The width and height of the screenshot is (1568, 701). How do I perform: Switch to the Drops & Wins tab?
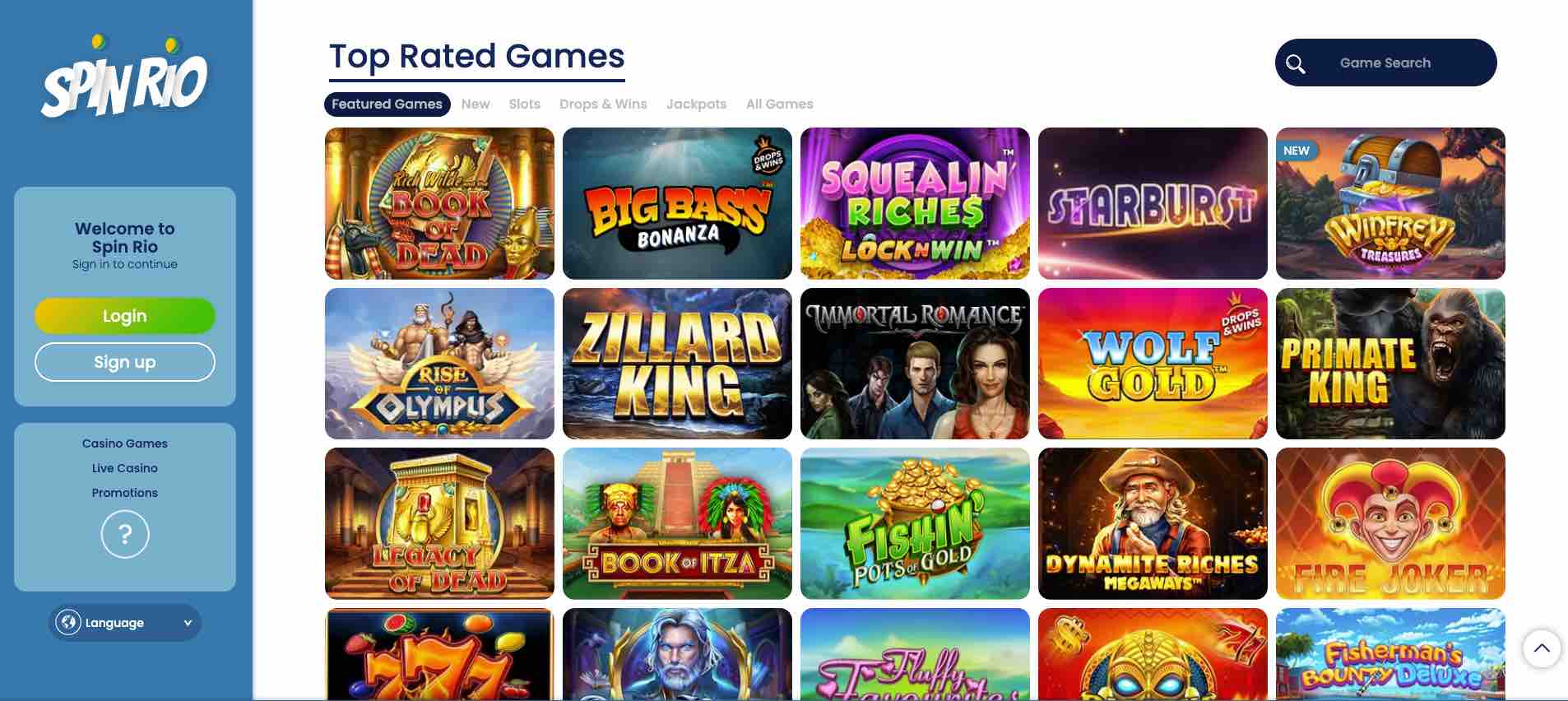[603, 104]
